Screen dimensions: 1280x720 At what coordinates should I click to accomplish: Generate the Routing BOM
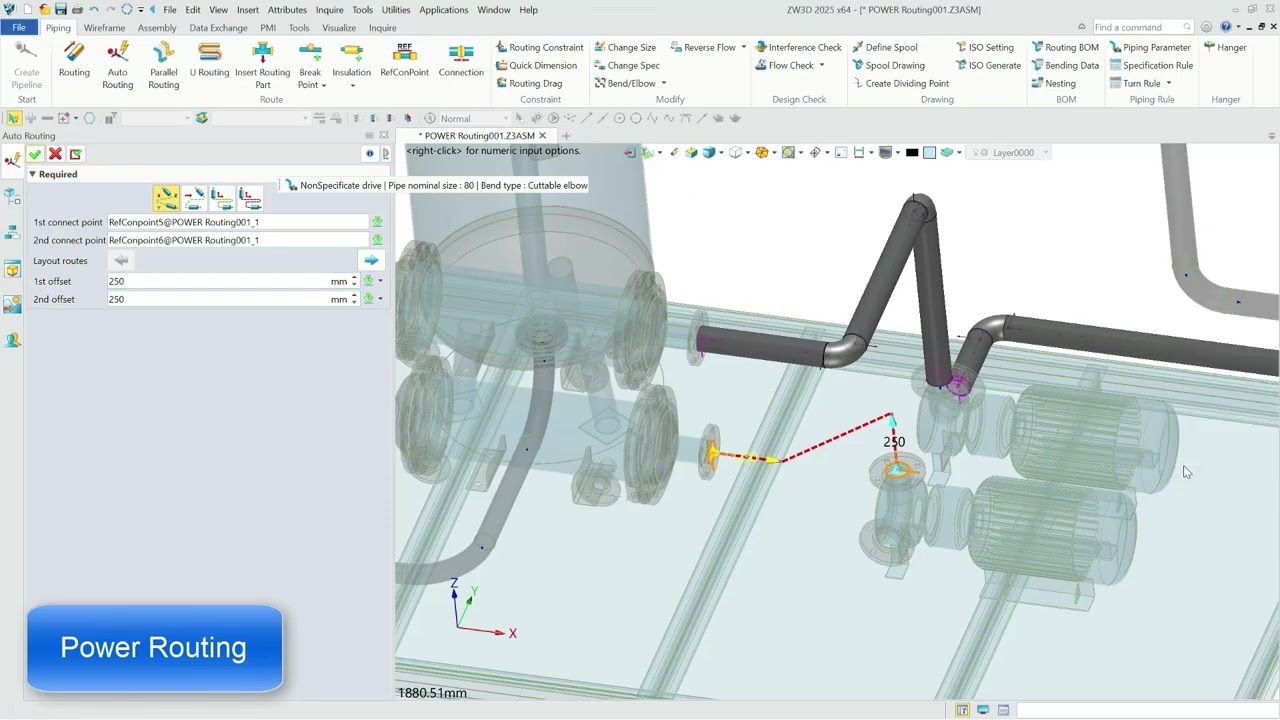pos(1065,47)
